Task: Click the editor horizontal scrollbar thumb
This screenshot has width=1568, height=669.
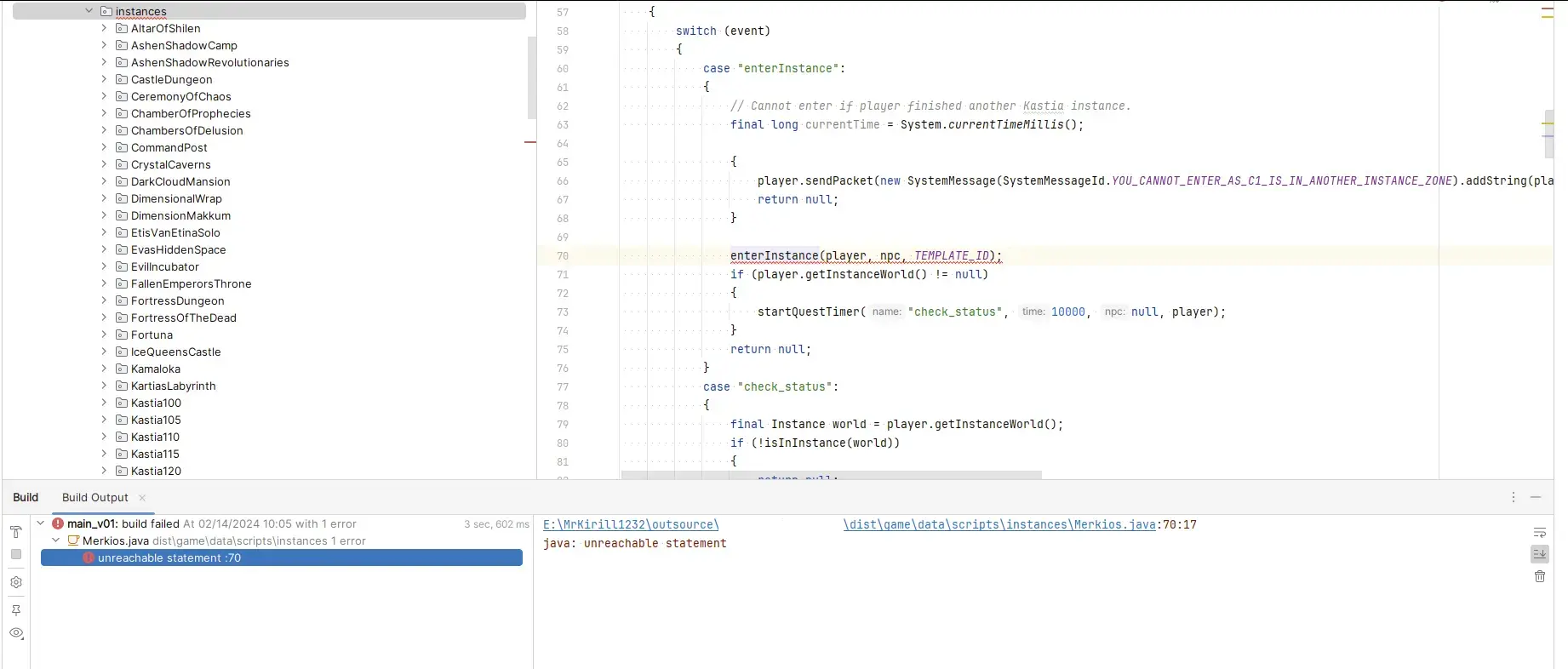Action: (832, 475)
